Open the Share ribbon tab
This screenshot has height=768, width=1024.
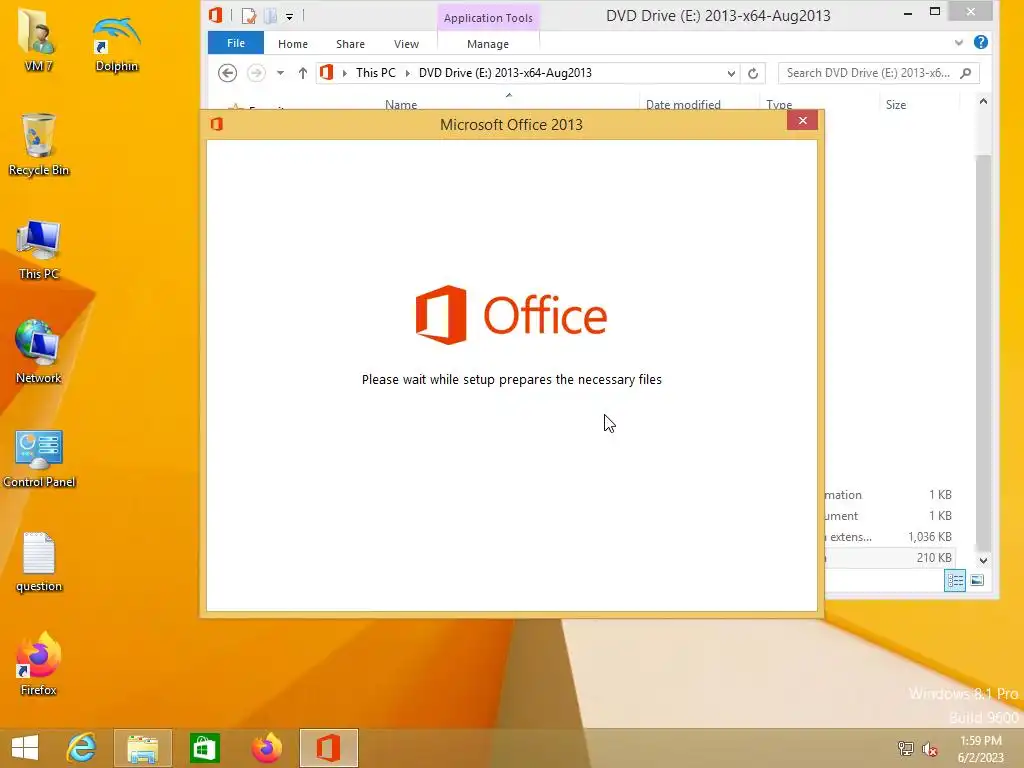(x=350, y=44)
